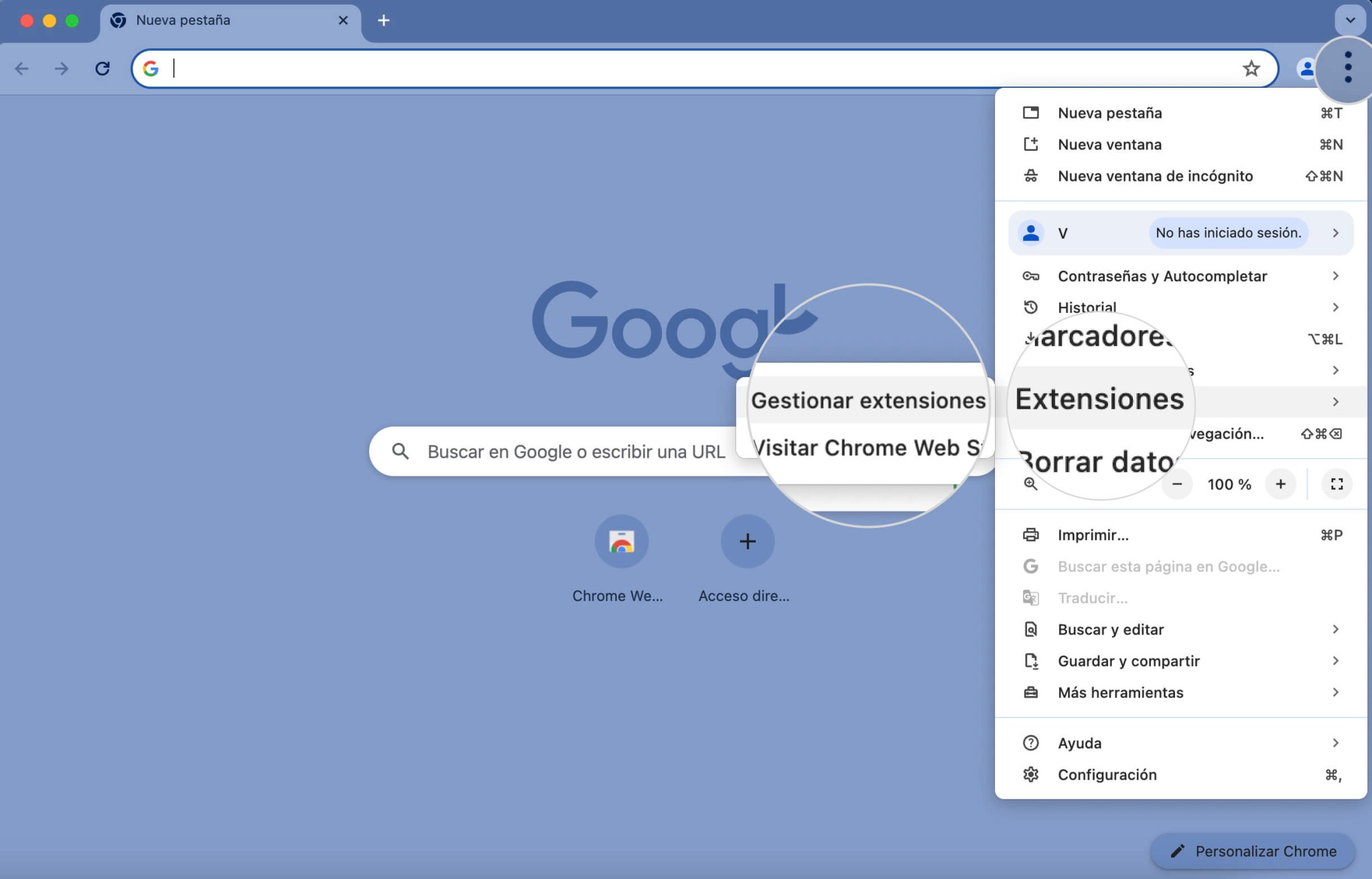The width and height of the screenshot is (1372, 879).
Task: Choose Visitar Chrome Web Store
Action: tap(868, 447)
